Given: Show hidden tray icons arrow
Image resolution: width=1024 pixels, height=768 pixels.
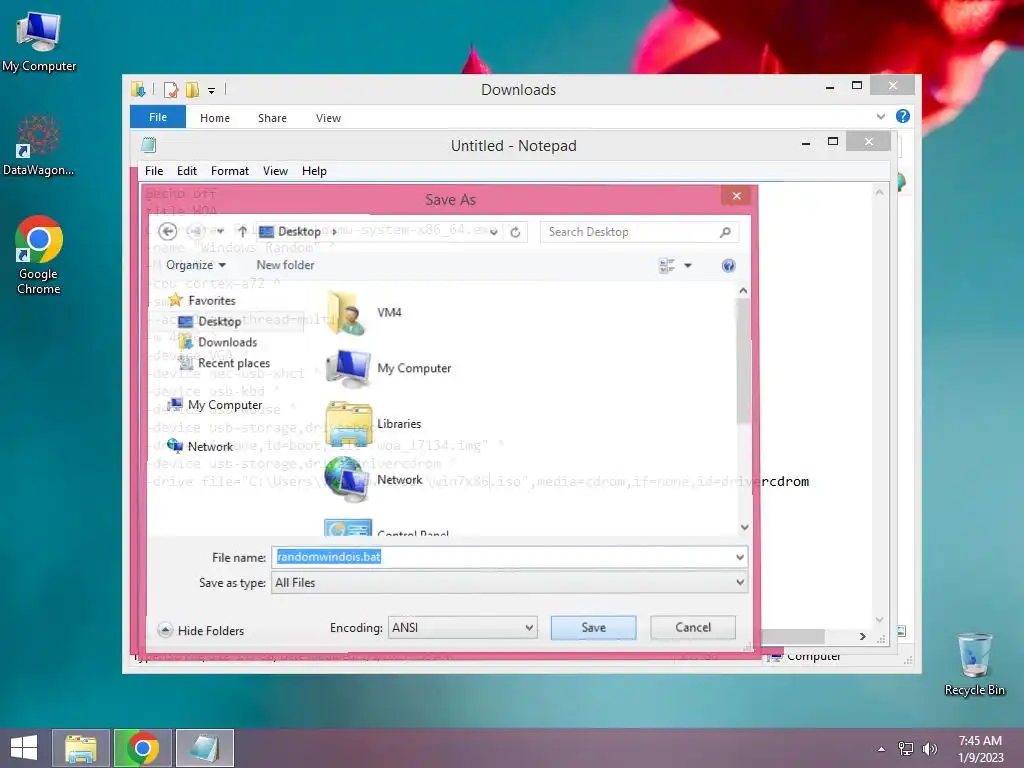Looking at the screenshot, I should coord(882,749).
